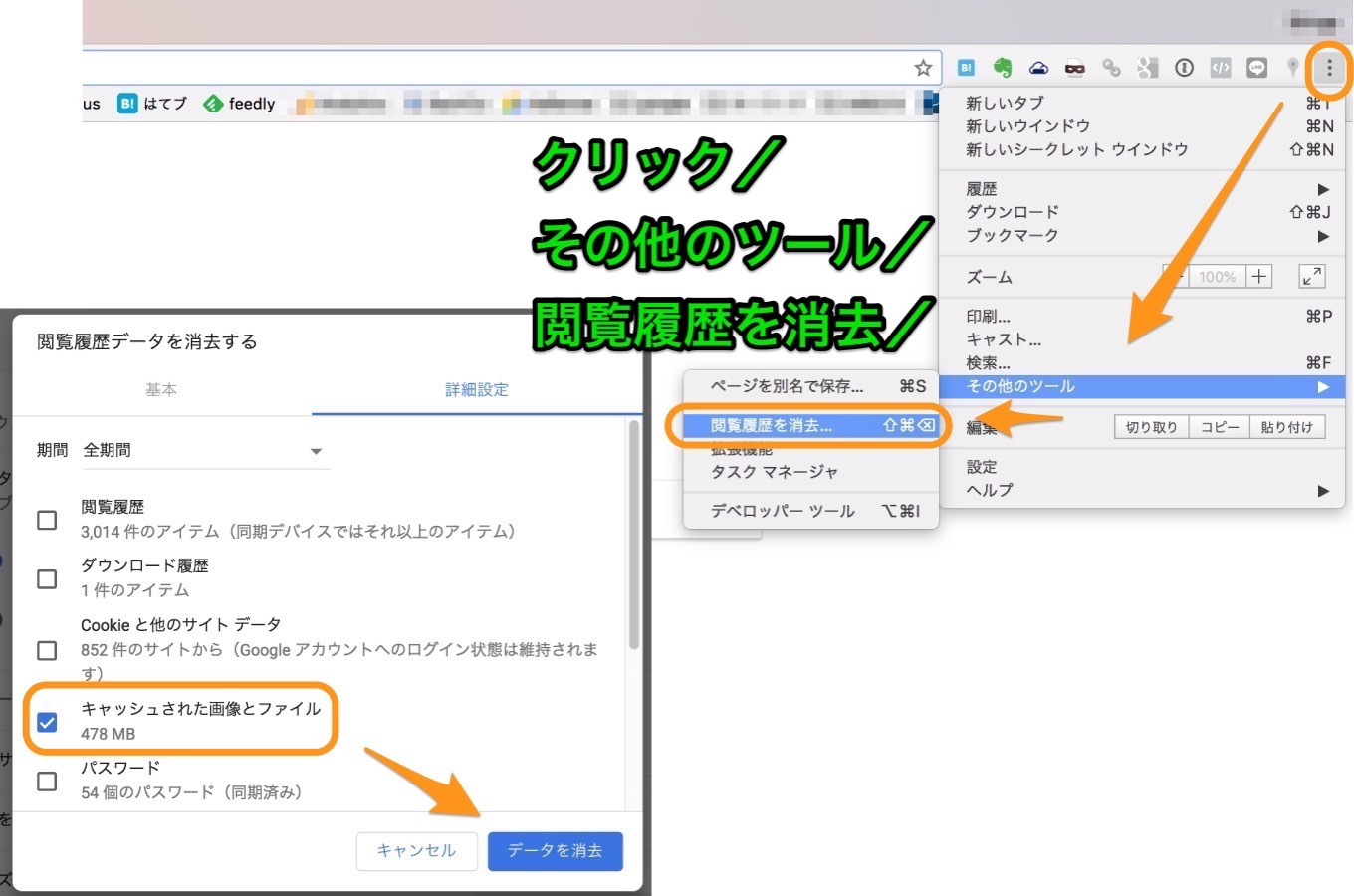Viewport: 1354px width, 896px height.
Task: Choose キャスト... from the menu
Action: [1142, 339]
